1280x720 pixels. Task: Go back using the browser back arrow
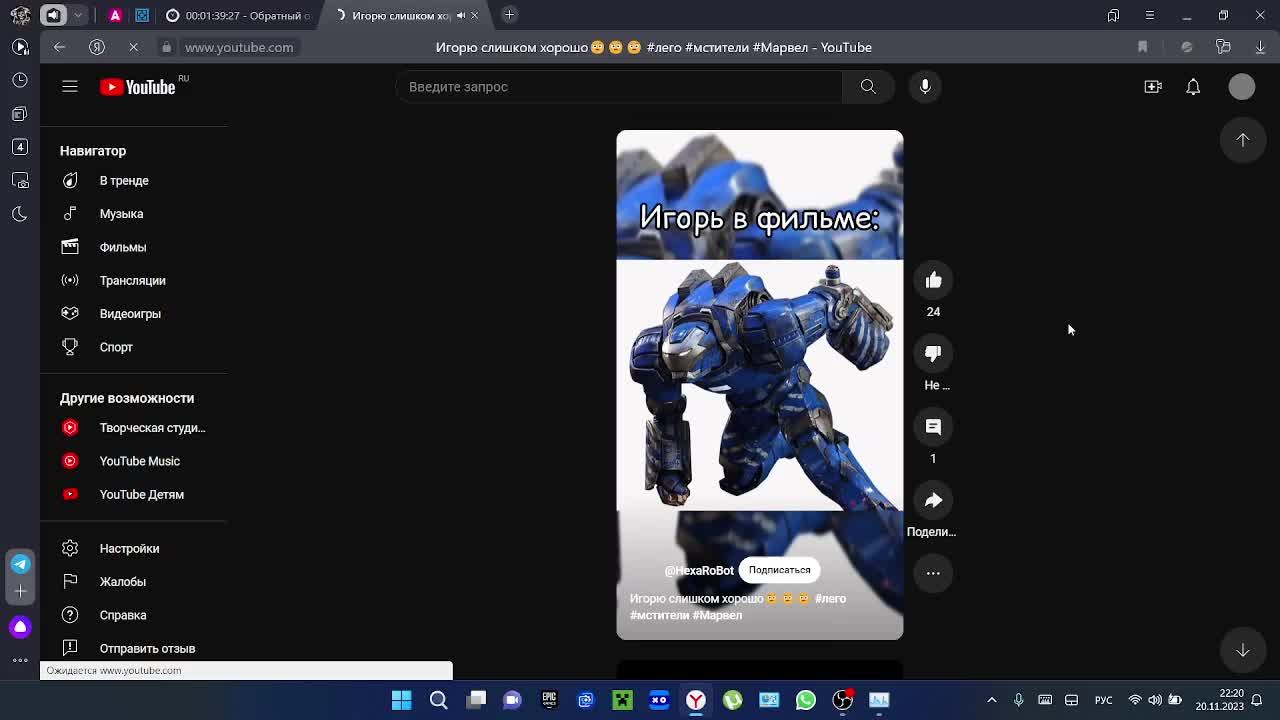(59, 47)
